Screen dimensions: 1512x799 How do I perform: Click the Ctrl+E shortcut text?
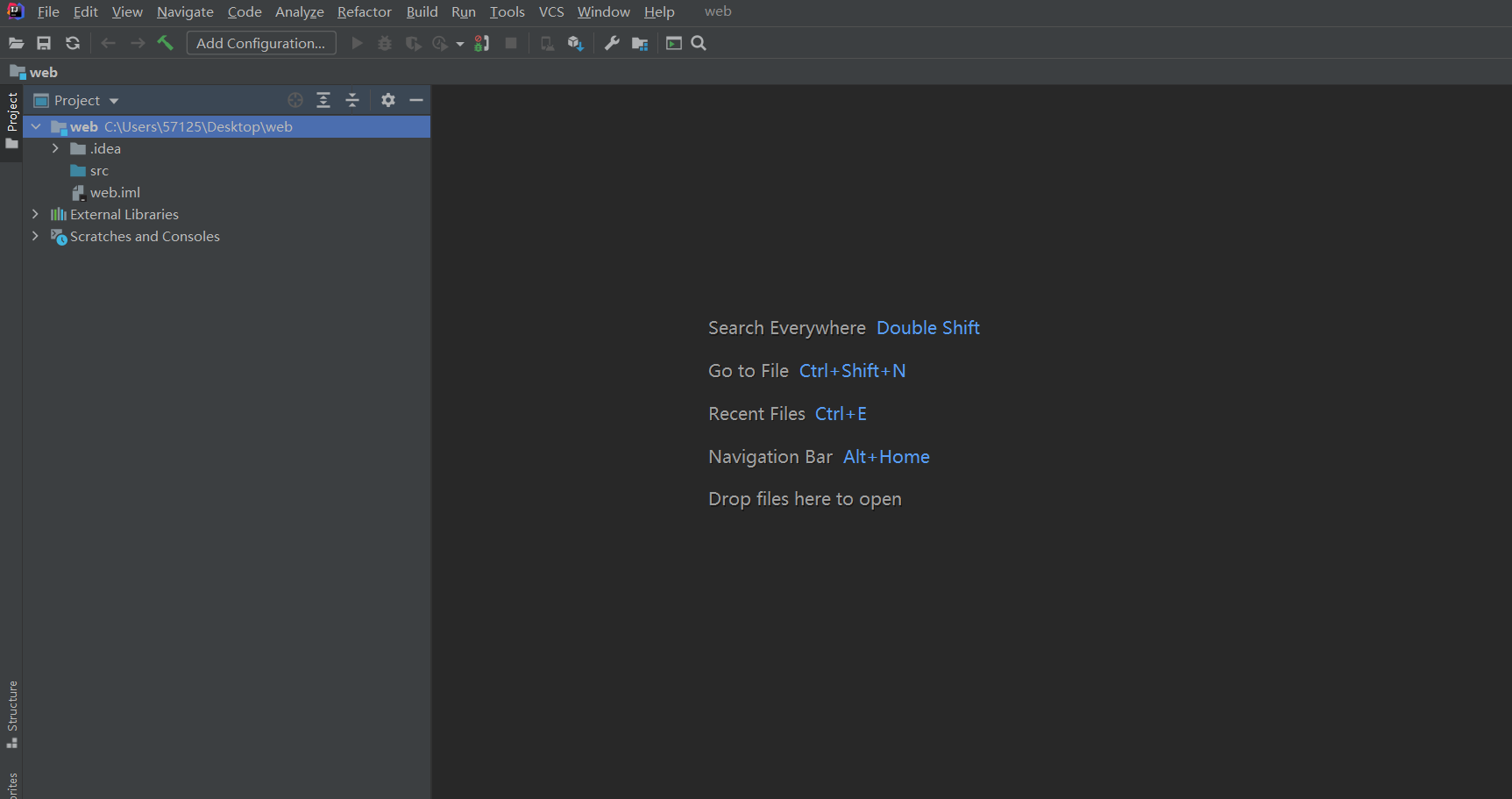(841, 413)
